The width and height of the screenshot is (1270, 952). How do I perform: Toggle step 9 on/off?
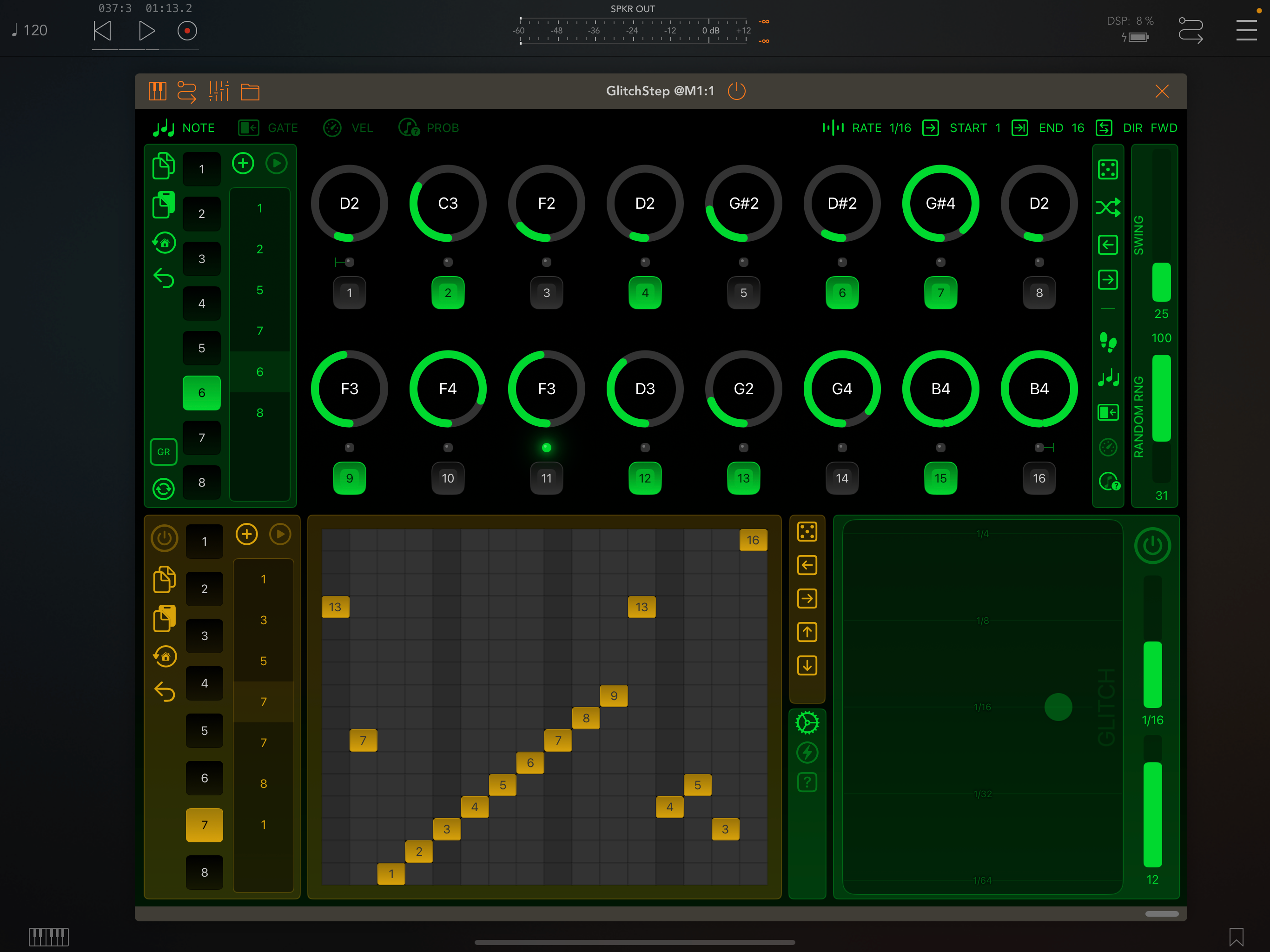coord(349,478)
